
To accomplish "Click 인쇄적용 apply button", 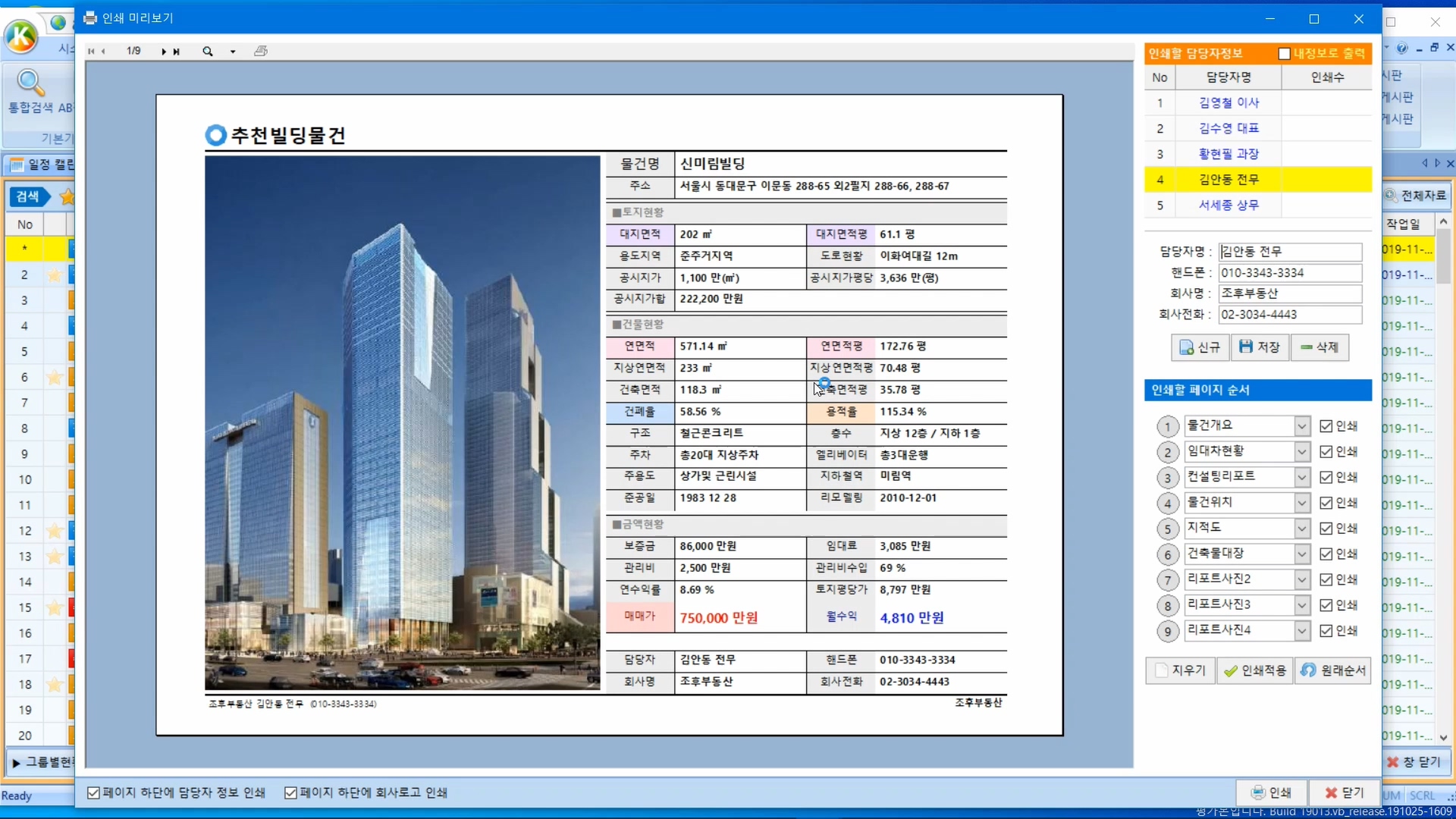I will tap(1255, 671).
